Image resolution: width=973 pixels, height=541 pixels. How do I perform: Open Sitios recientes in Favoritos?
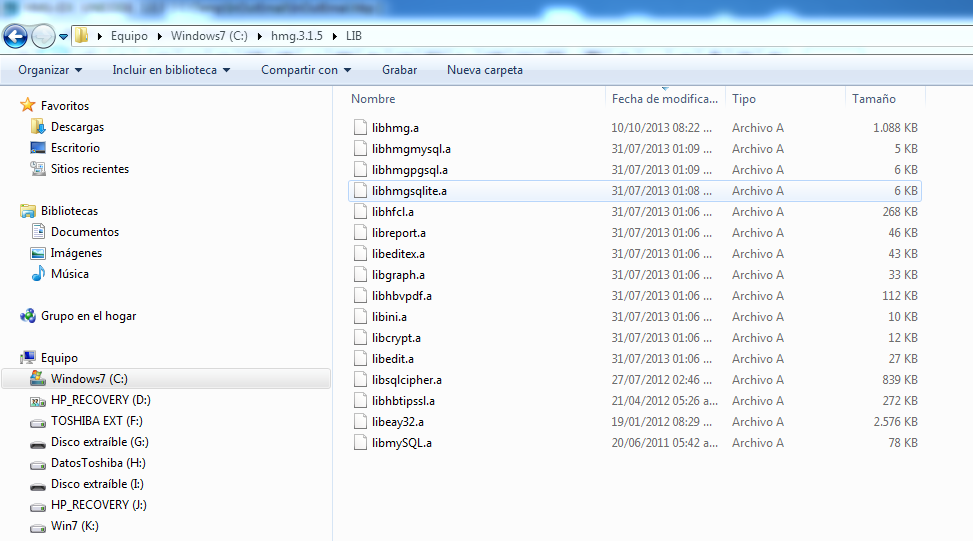[90, 169]
